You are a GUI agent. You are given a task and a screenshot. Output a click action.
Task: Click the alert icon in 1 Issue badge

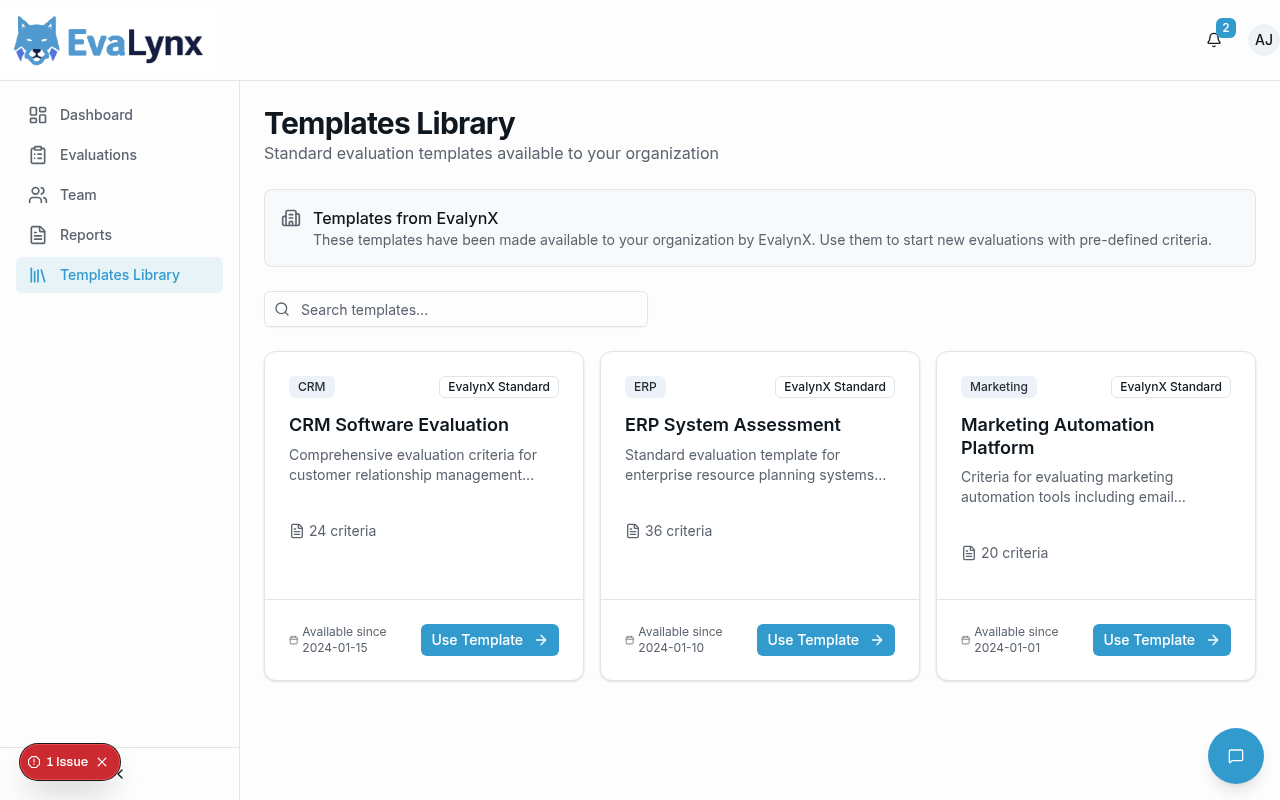[x=34, y=762]
